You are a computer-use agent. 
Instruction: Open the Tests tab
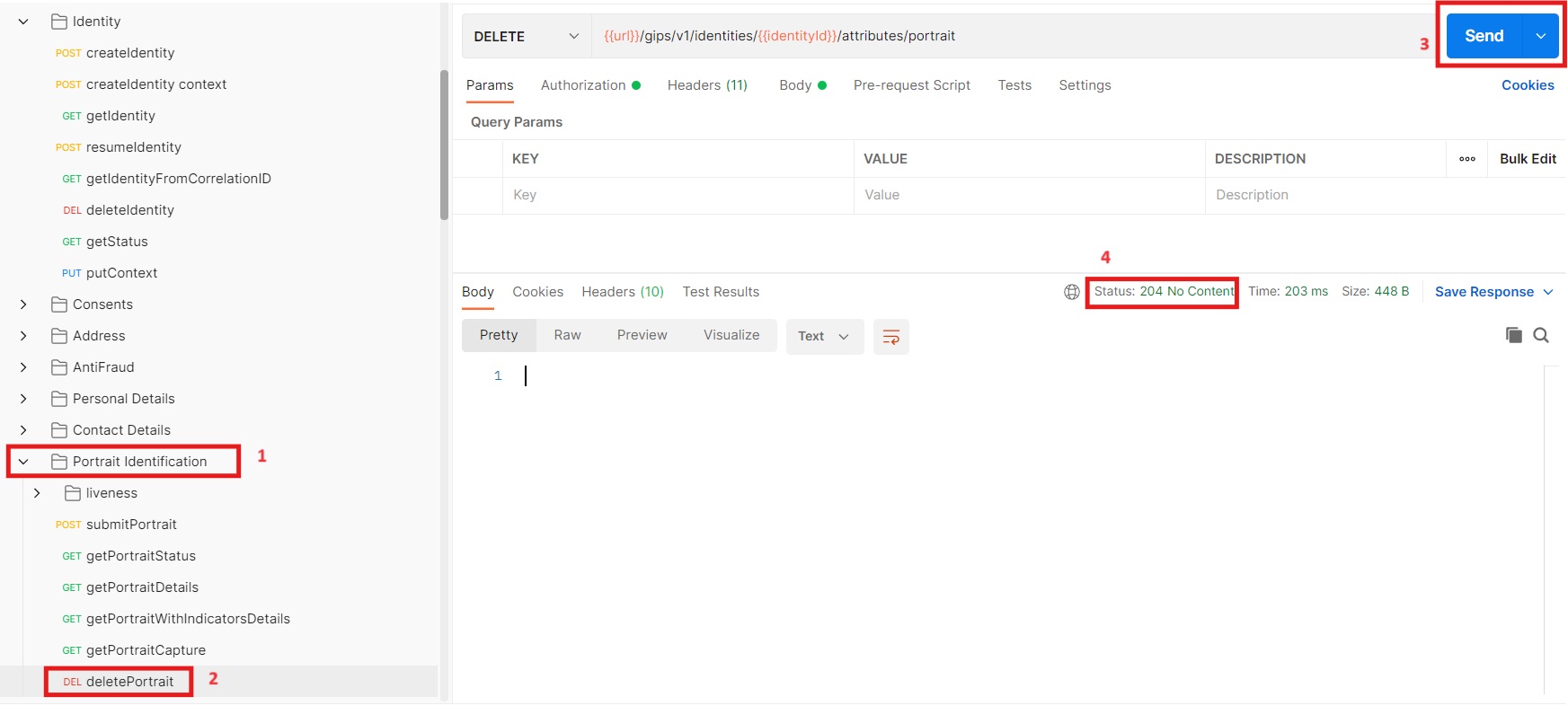click(1014, 85)
